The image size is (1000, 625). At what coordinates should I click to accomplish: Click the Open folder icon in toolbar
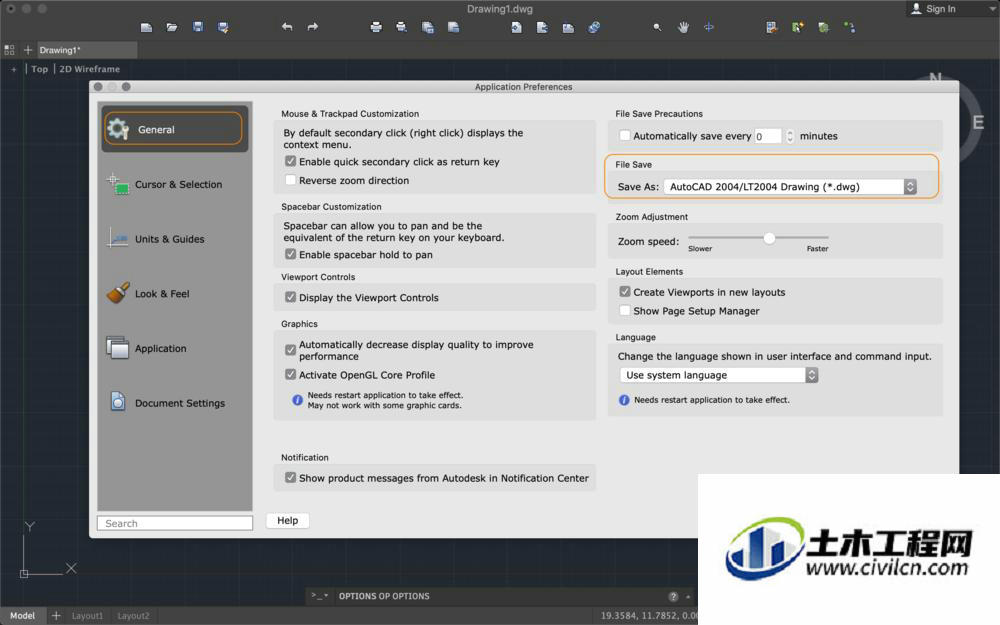point(172,27)
